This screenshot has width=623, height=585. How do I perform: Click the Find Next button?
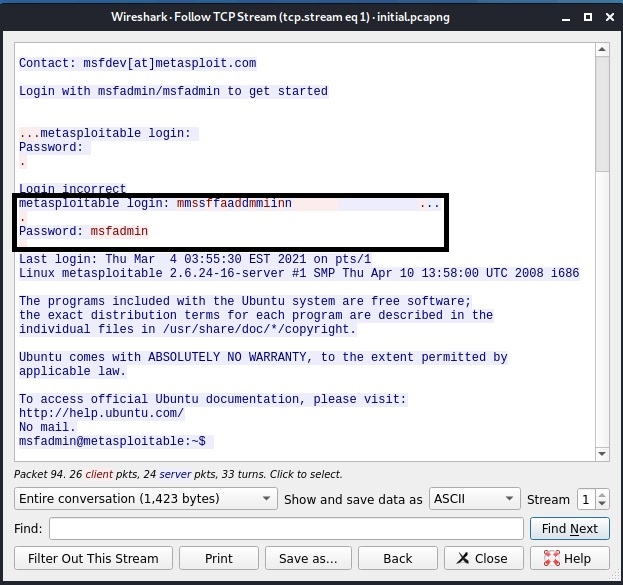pyautogui.click(x=569, y=528)
